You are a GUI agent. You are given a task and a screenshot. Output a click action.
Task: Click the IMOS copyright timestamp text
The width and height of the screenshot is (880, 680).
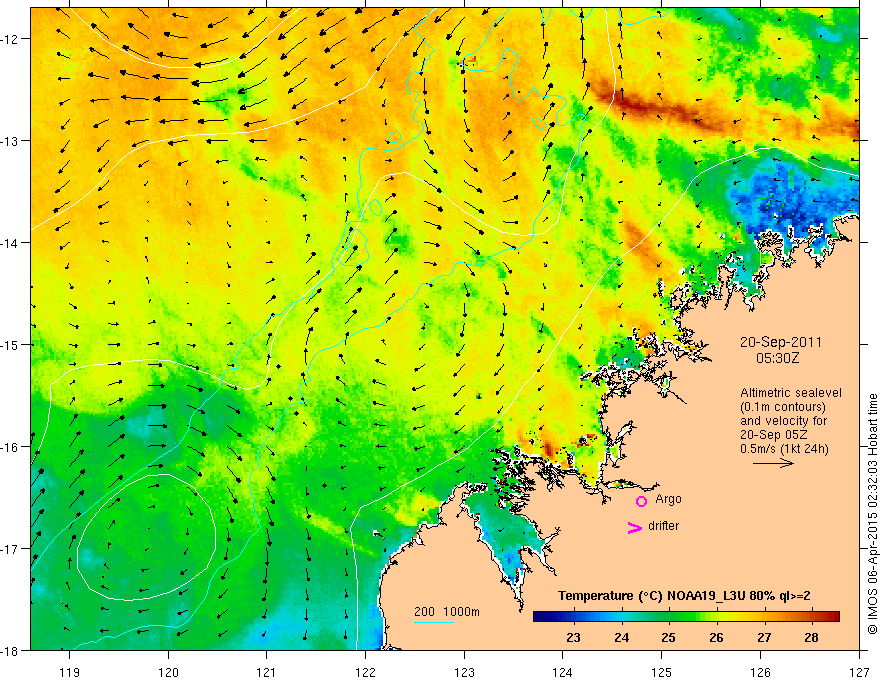(x=873, y=514)
